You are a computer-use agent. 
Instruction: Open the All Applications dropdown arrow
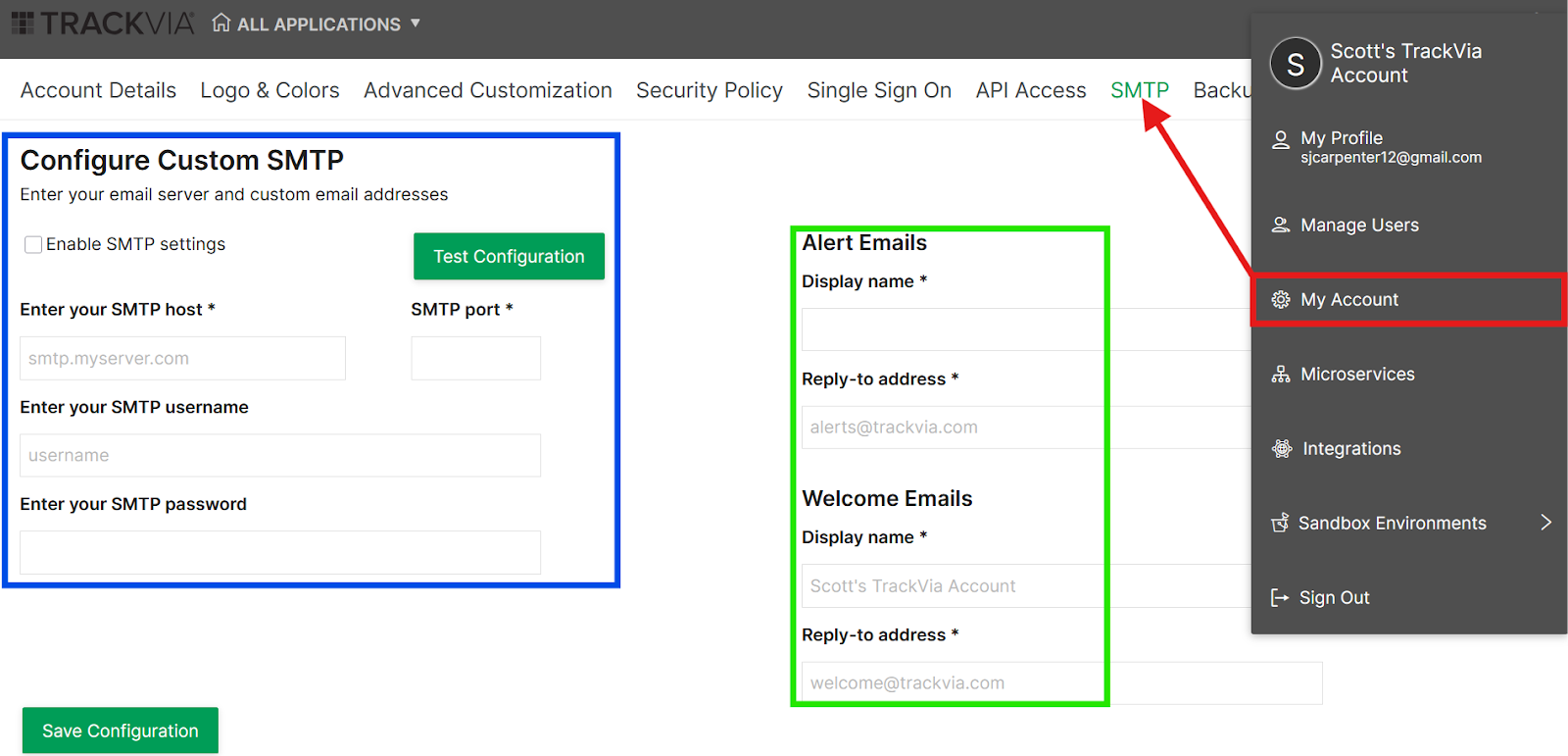416,23
